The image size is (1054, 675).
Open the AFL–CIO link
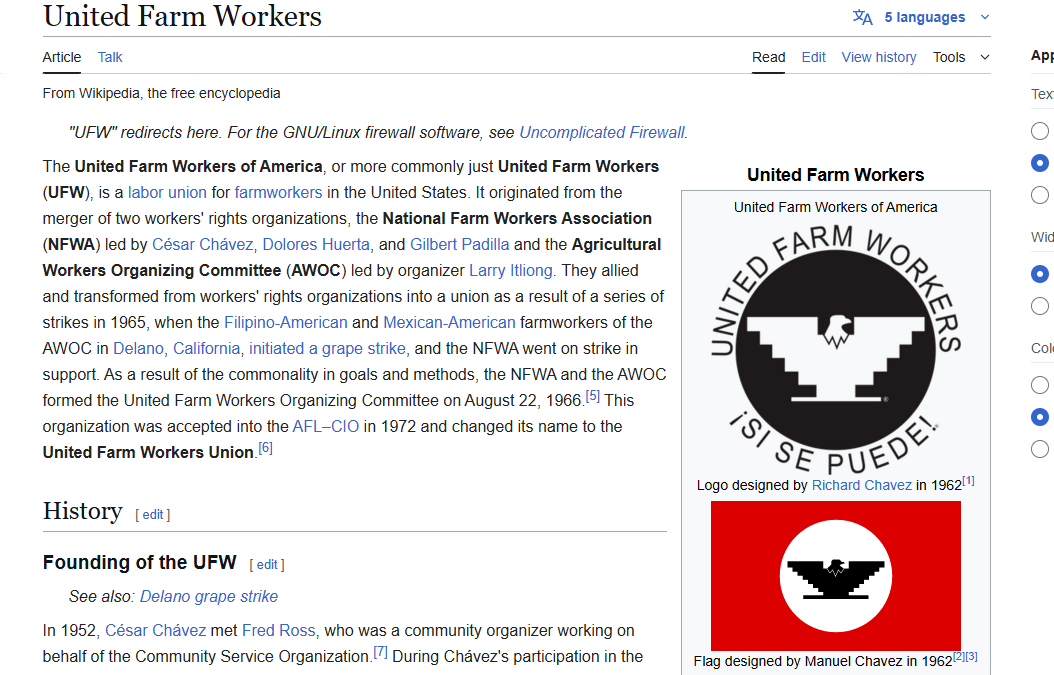pos(325,426)
